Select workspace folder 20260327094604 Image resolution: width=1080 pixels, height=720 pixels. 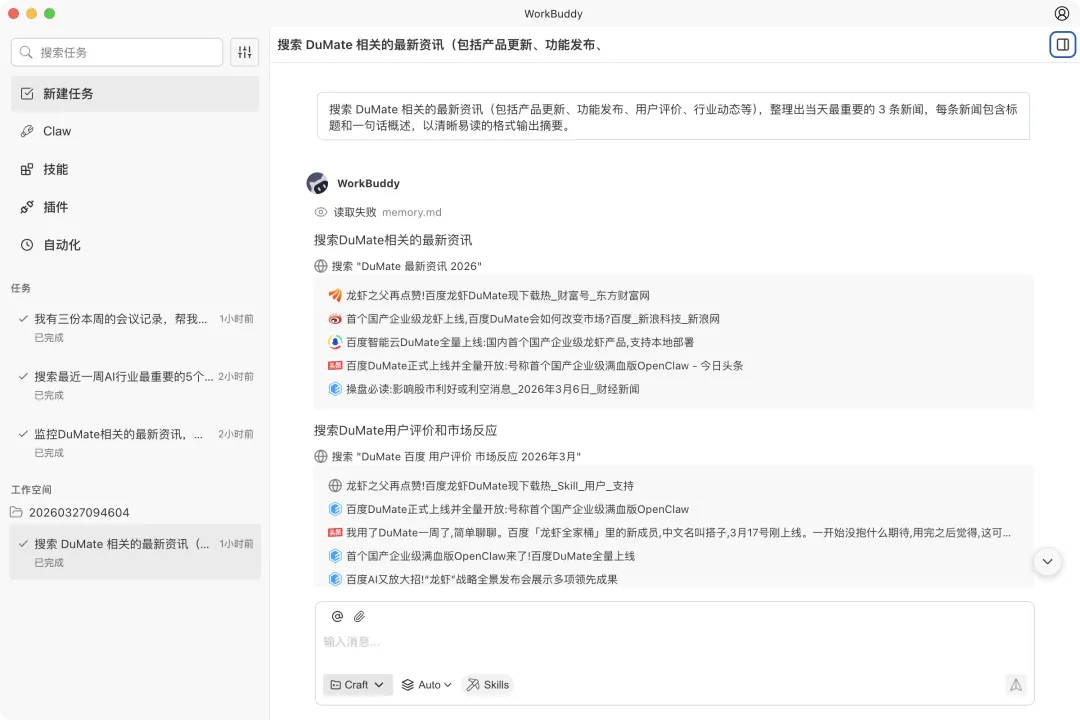pyautogui.click(x=79, y=512)
